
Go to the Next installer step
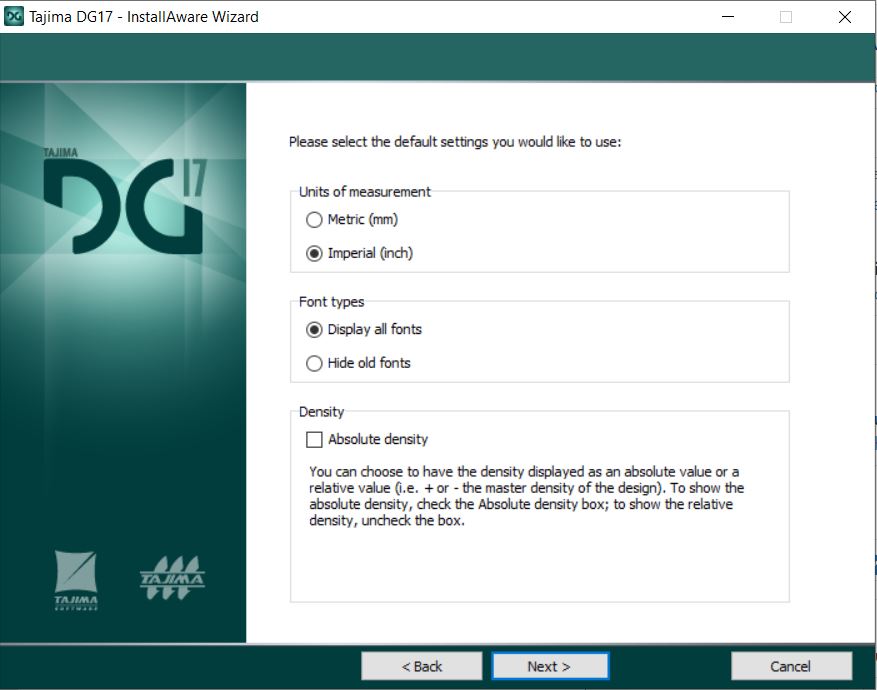click(x=550, y=666)
